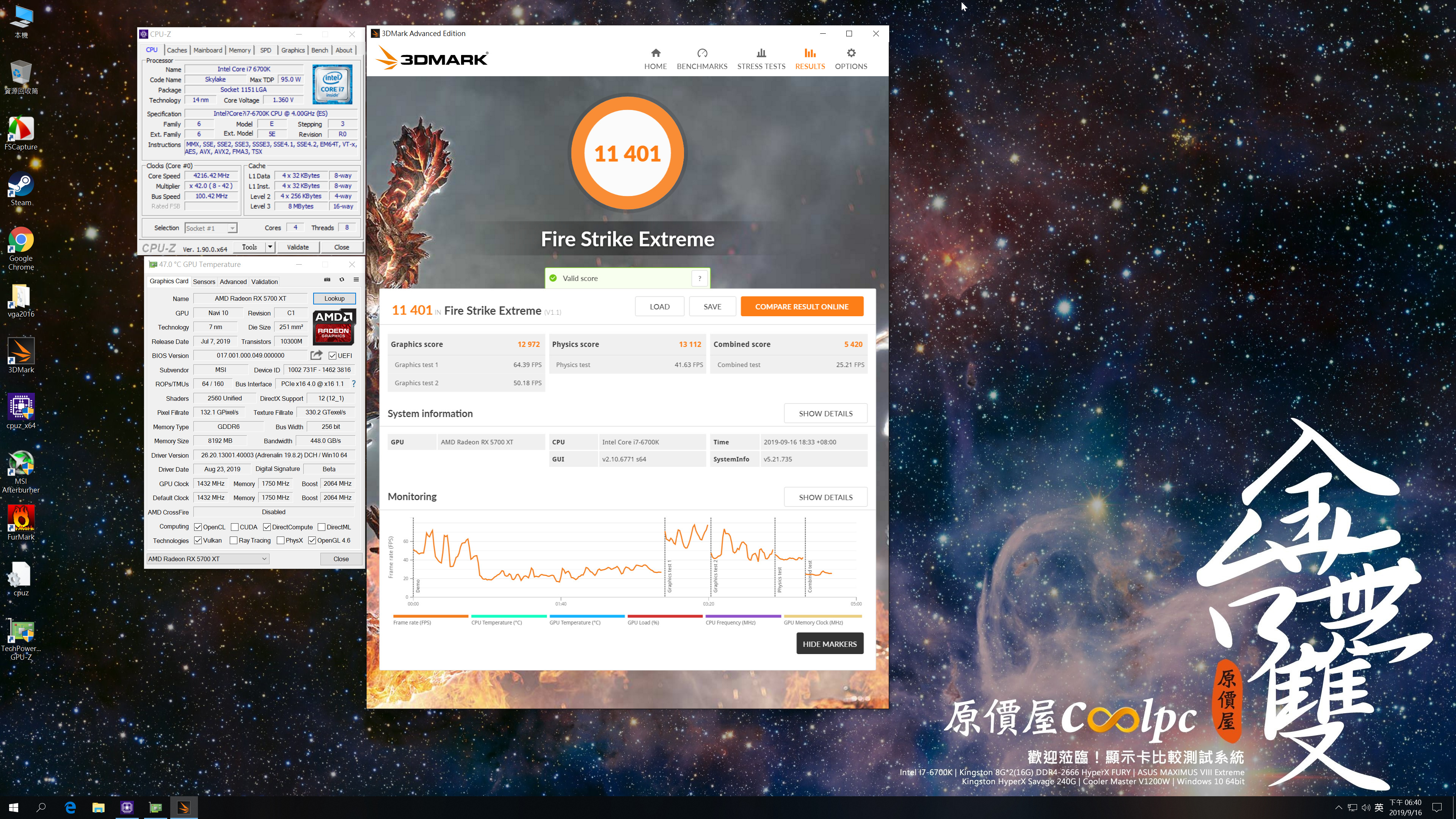Open the RESULTS section in 3DMark
This screenshot has height=819, width=1456.
(x=810, y=59)
